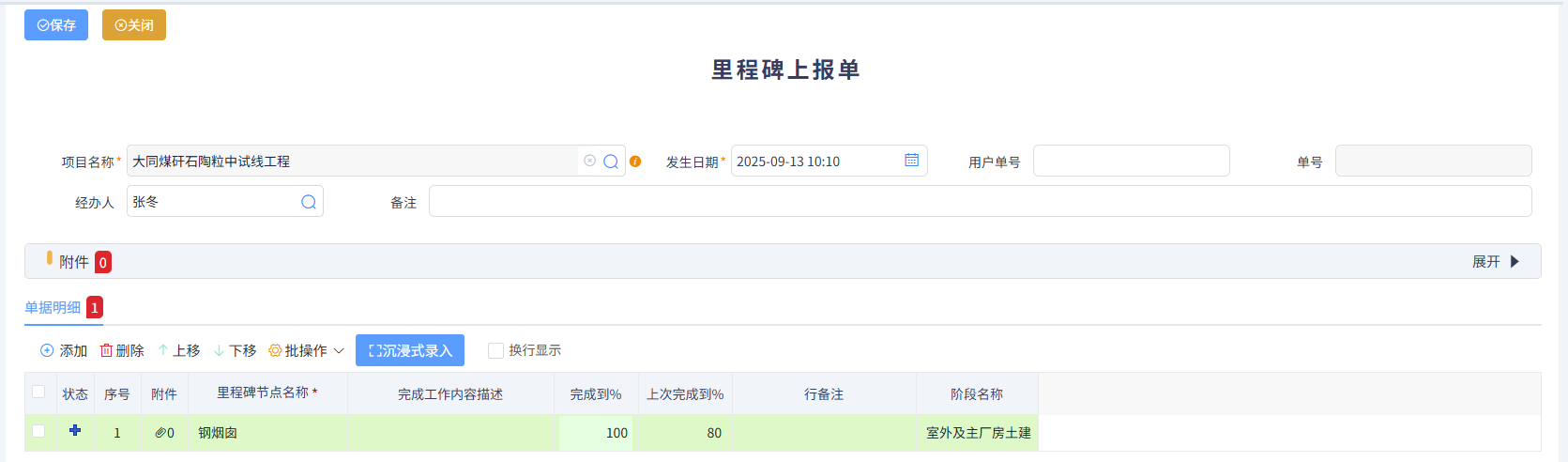Clear the 项目名称 field with x icon
The height and width of the screenshot is (462, 1568).
(589, 161)
